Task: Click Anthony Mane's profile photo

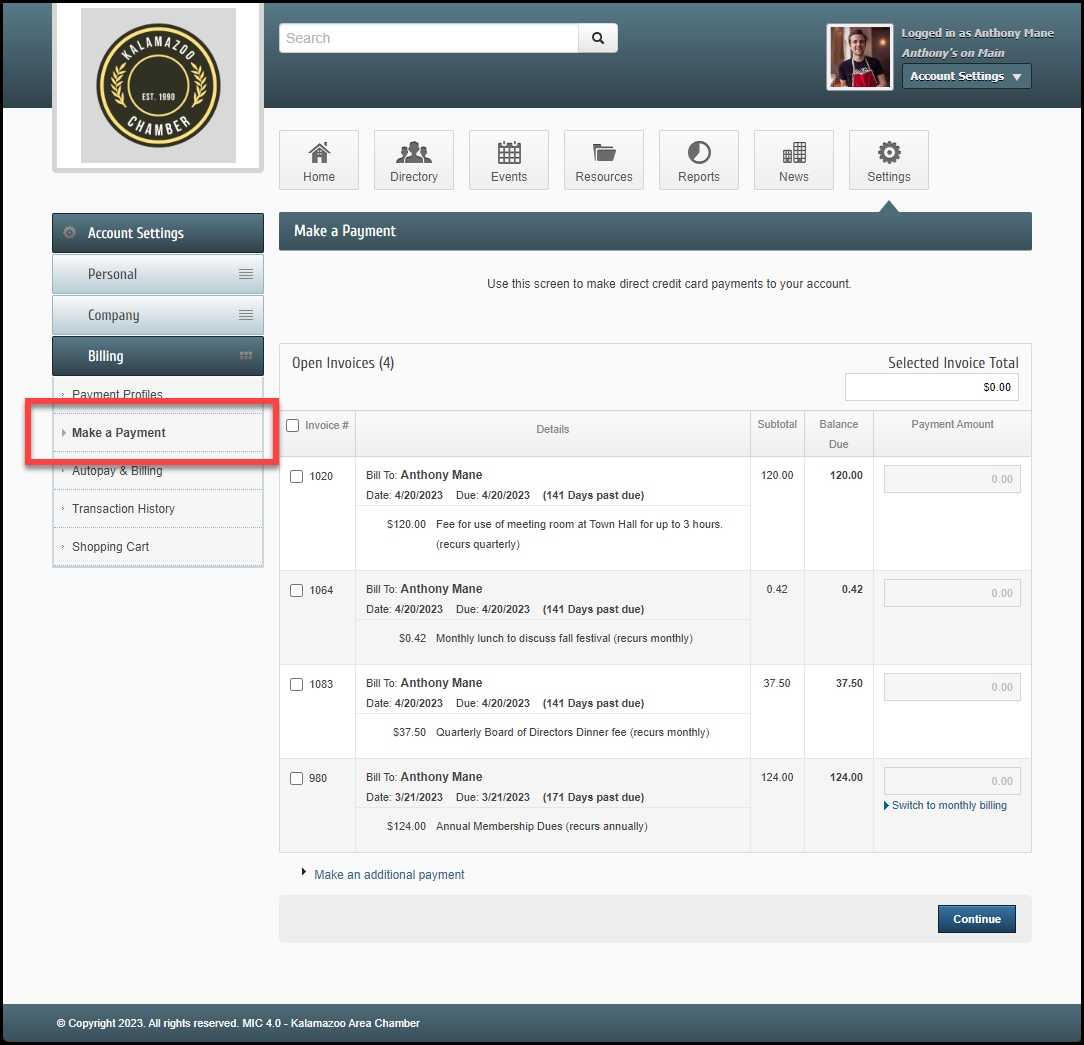Action: (x=859, y=57)
